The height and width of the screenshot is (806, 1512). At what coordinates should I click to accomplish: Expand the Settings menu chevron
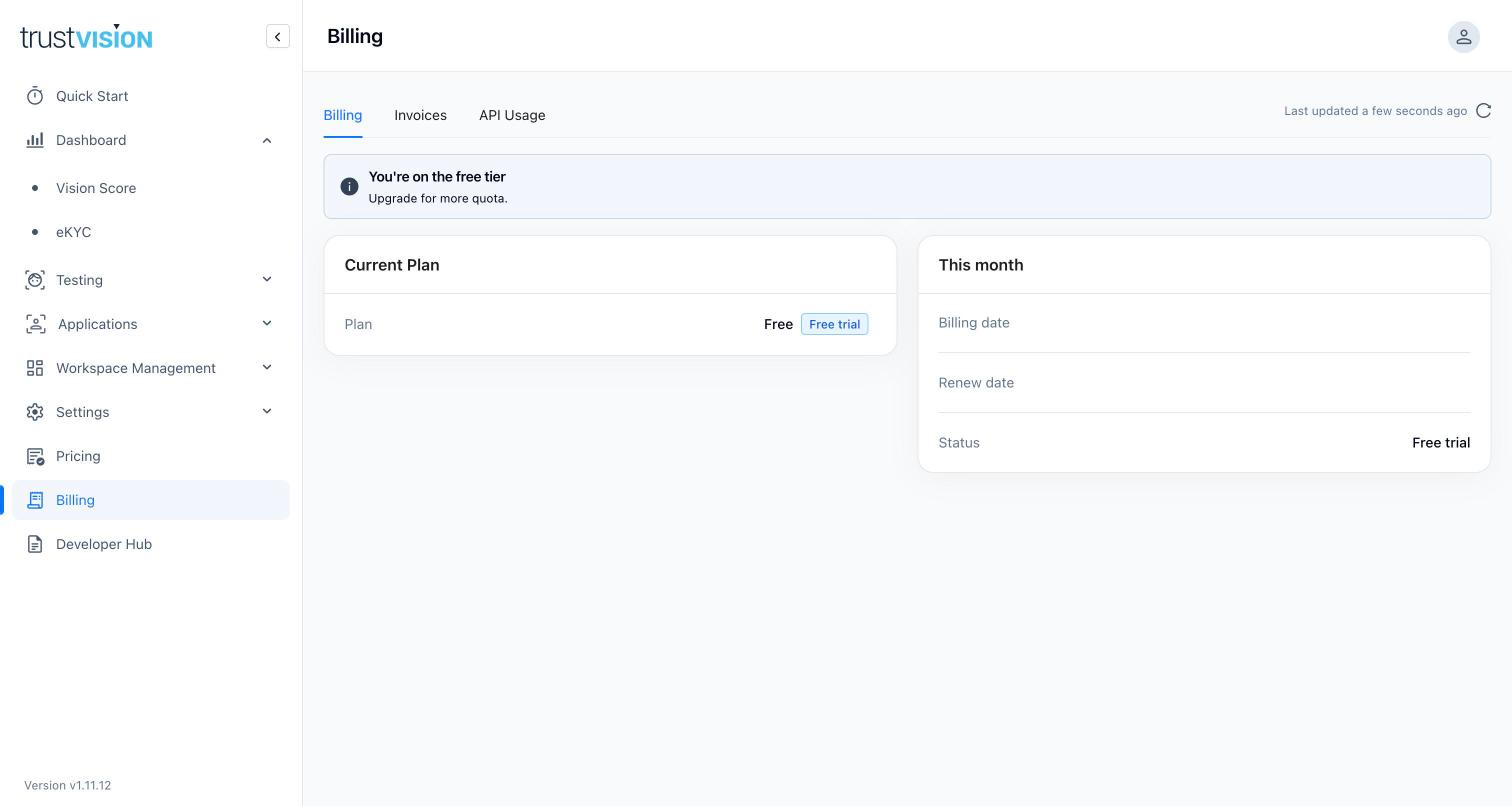267,412
